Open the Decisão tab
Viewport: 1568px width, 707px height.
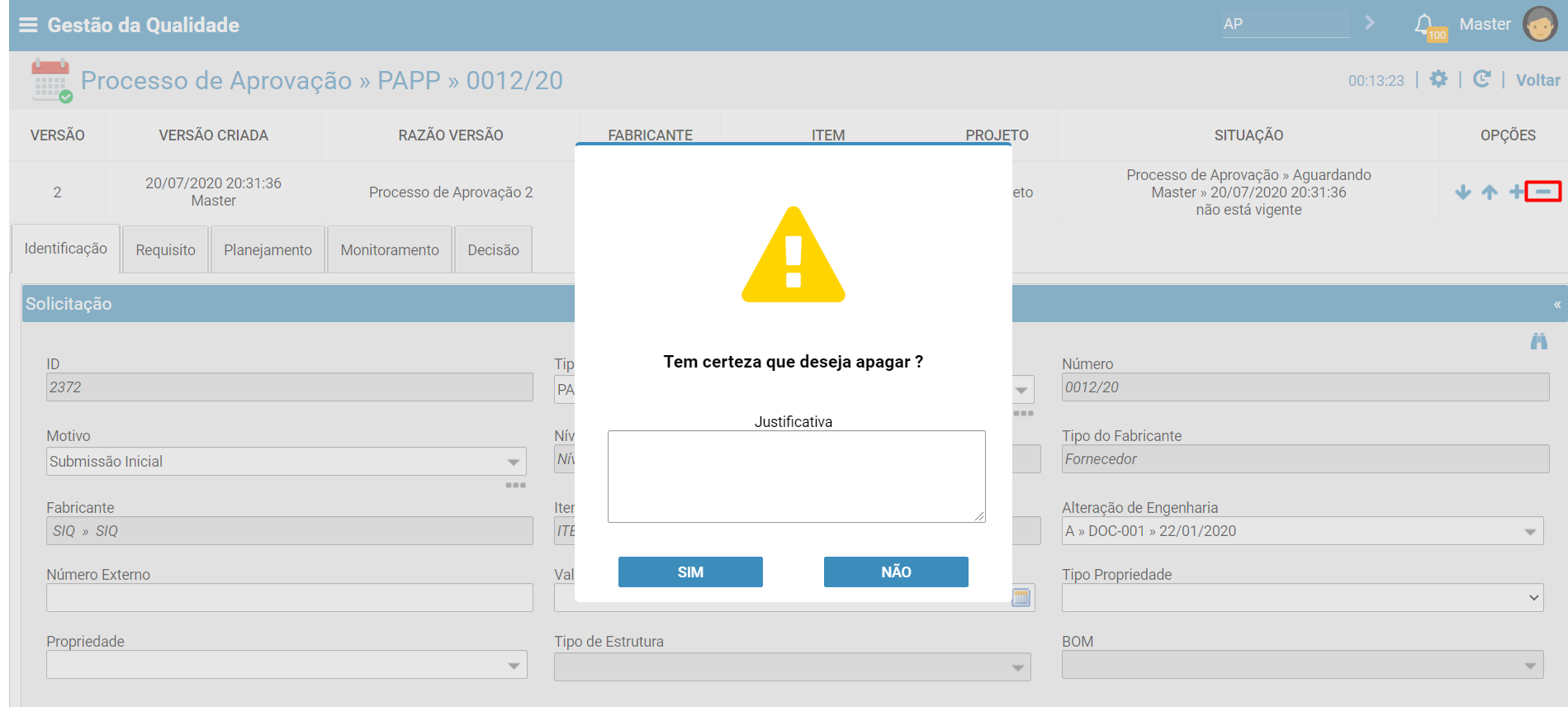pos(493,249)
